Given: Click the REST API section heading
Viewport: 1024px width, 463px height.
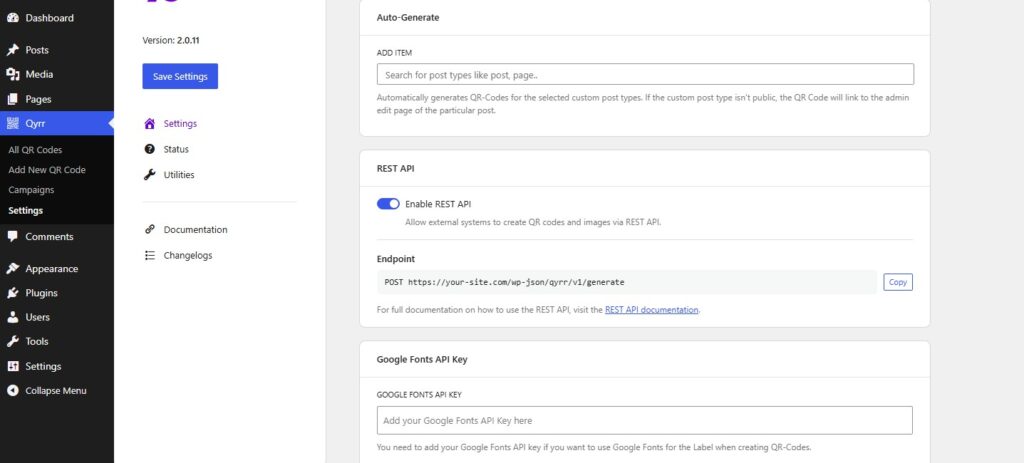Looking at the screenshot, I should tap(395, 168).
